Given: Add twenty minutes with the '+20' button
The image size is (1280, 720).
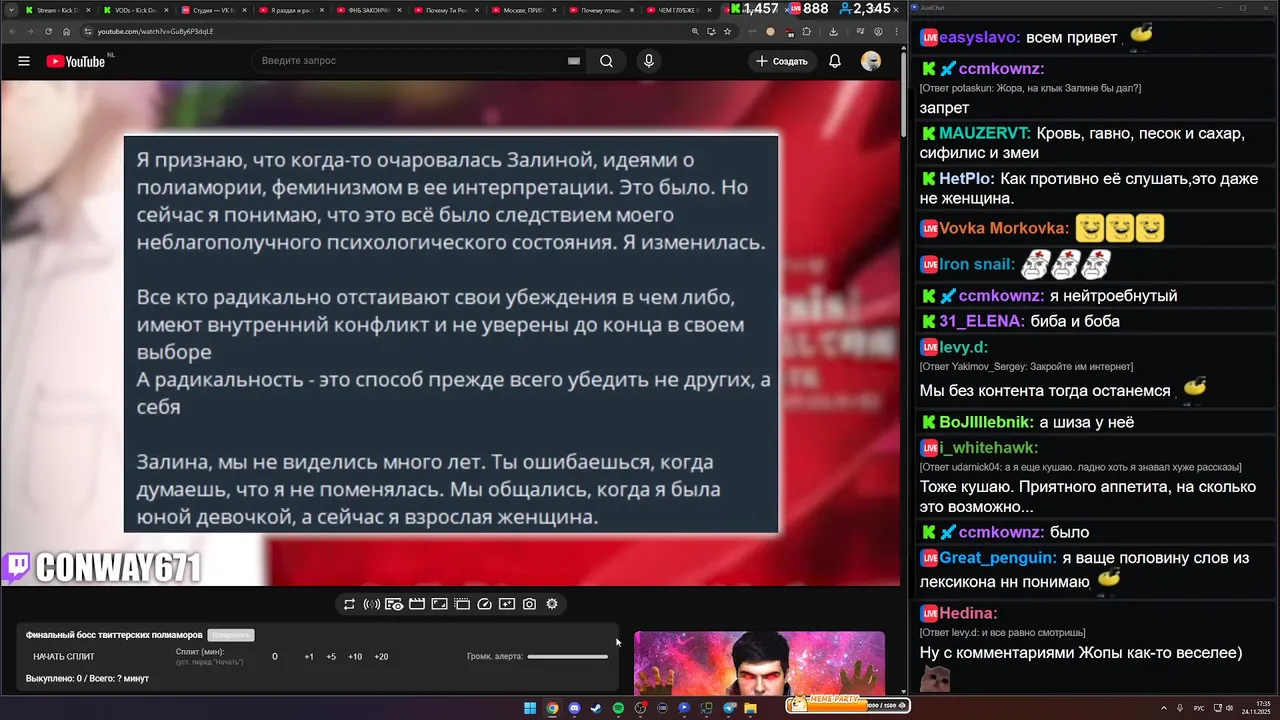Looking at the screenshot, I should (381, 657).
